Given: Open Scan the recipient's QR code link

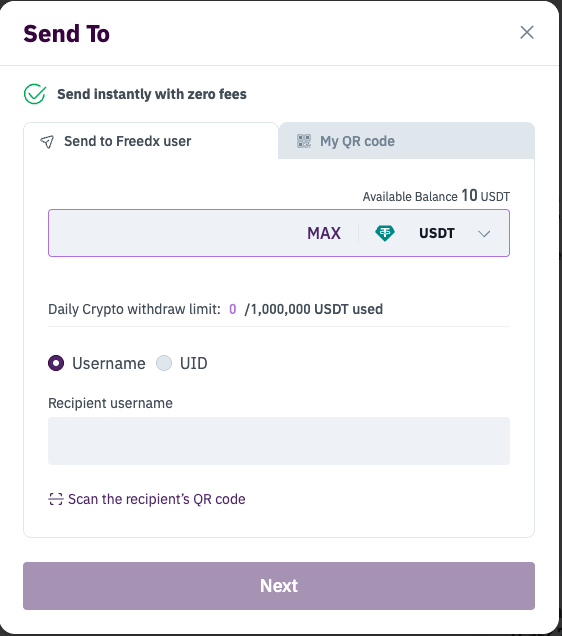Looking at the screenshot, I should pos(157,499).
